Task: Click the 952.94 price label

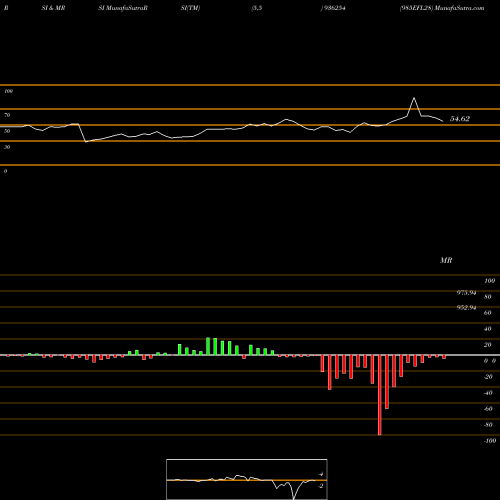Action: pos(466,308)
